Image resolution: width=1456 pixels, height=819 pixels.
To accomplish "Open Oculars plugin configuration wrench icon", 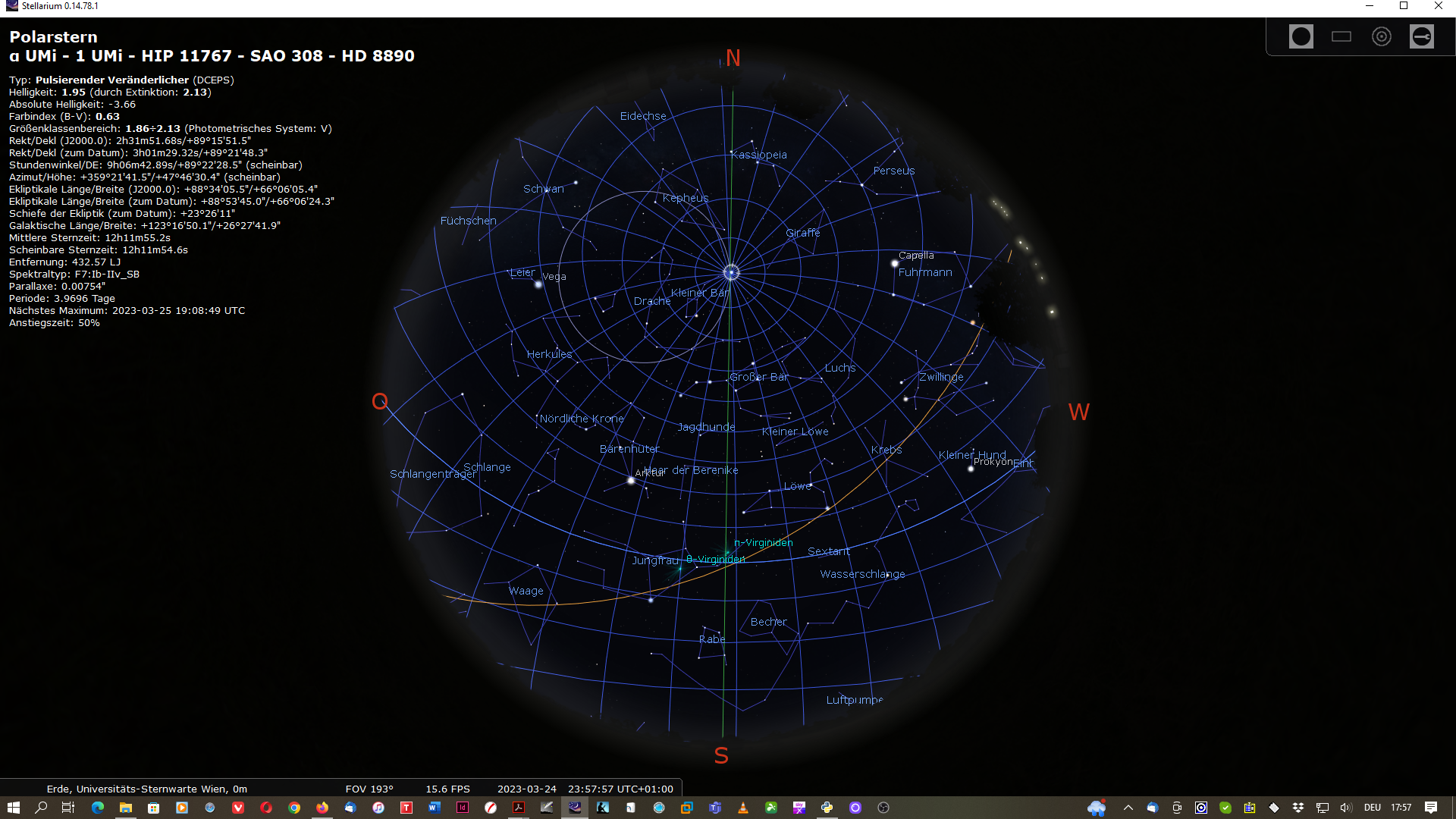I will (1421, 36).
